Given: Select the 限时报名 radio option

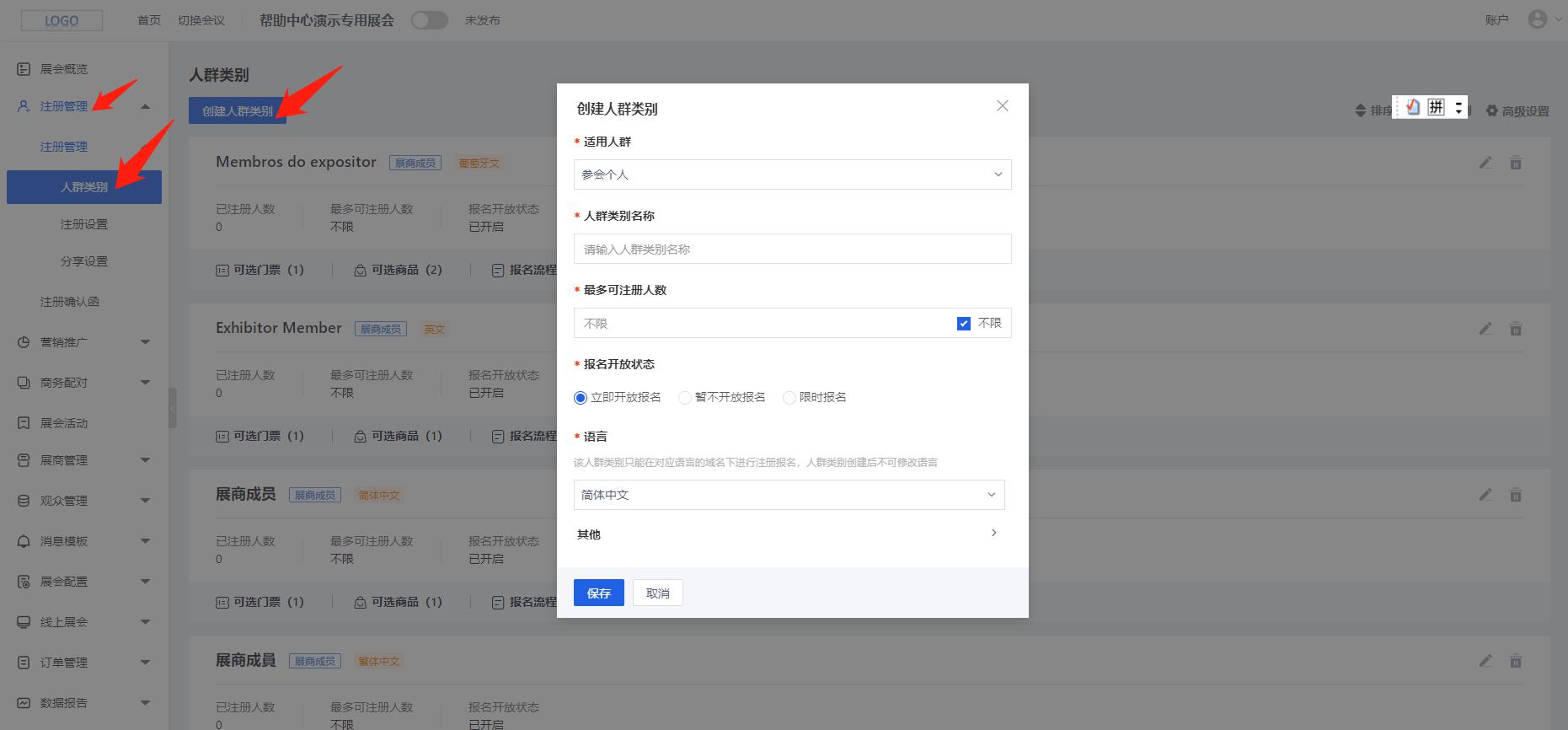Looking at the screenshot, I should (x=789, y=398).
